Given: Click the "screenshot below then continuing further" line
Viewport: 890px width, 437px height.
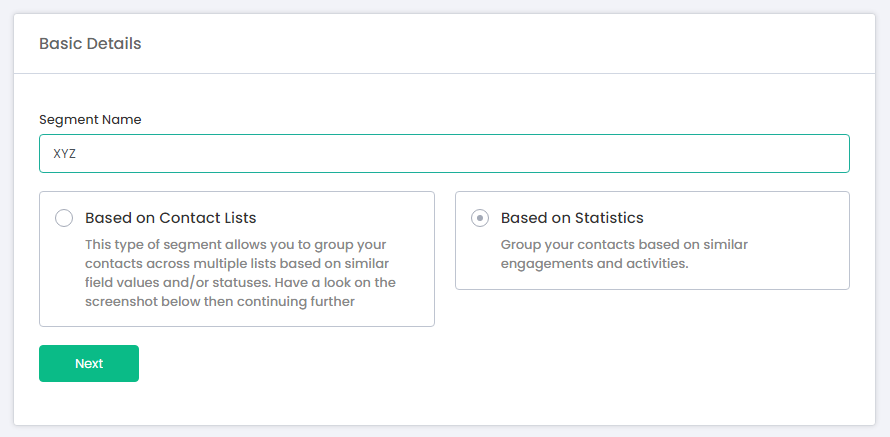Looking at the screenshot, I should click(220, 301).
